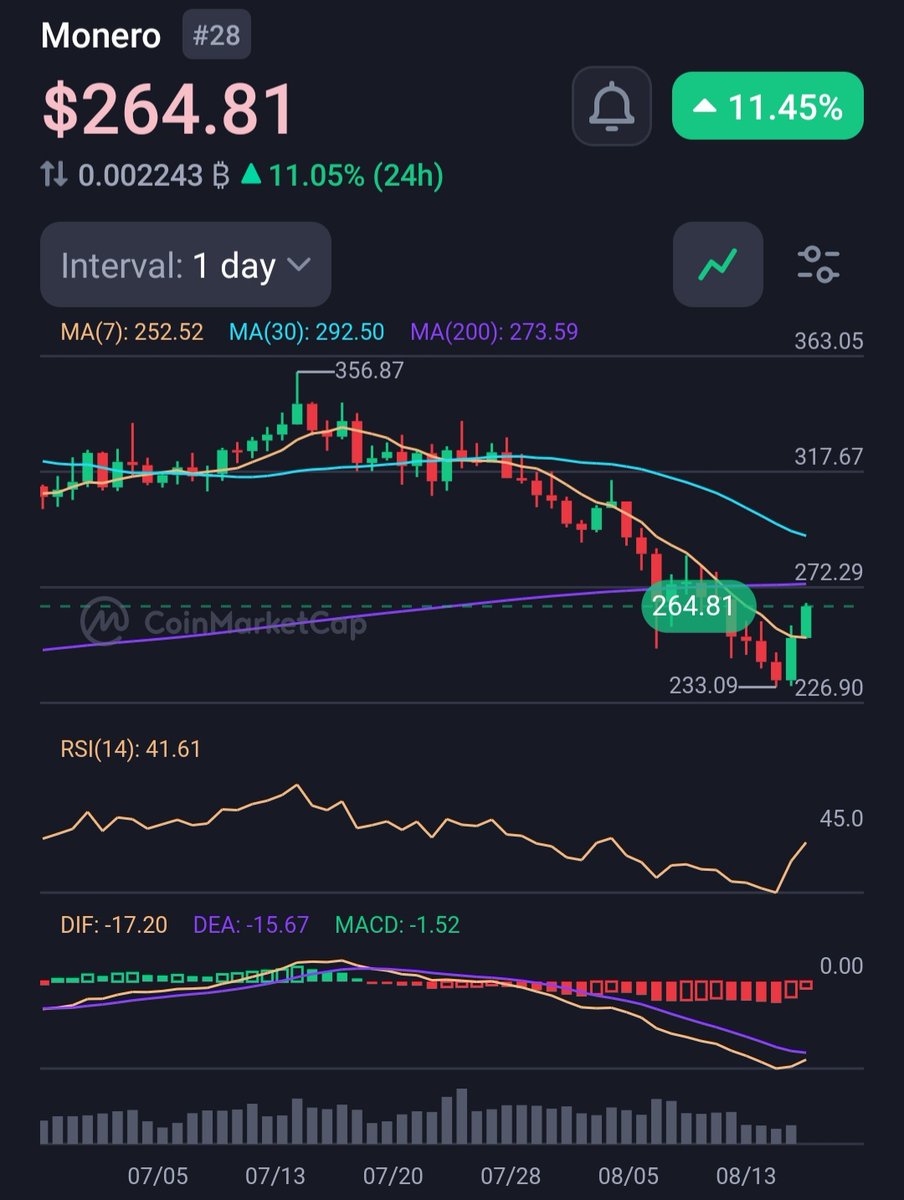Tap the 08/13 date label
The width and height of the screenshot is (904, 1200).
coord(748,1175)
